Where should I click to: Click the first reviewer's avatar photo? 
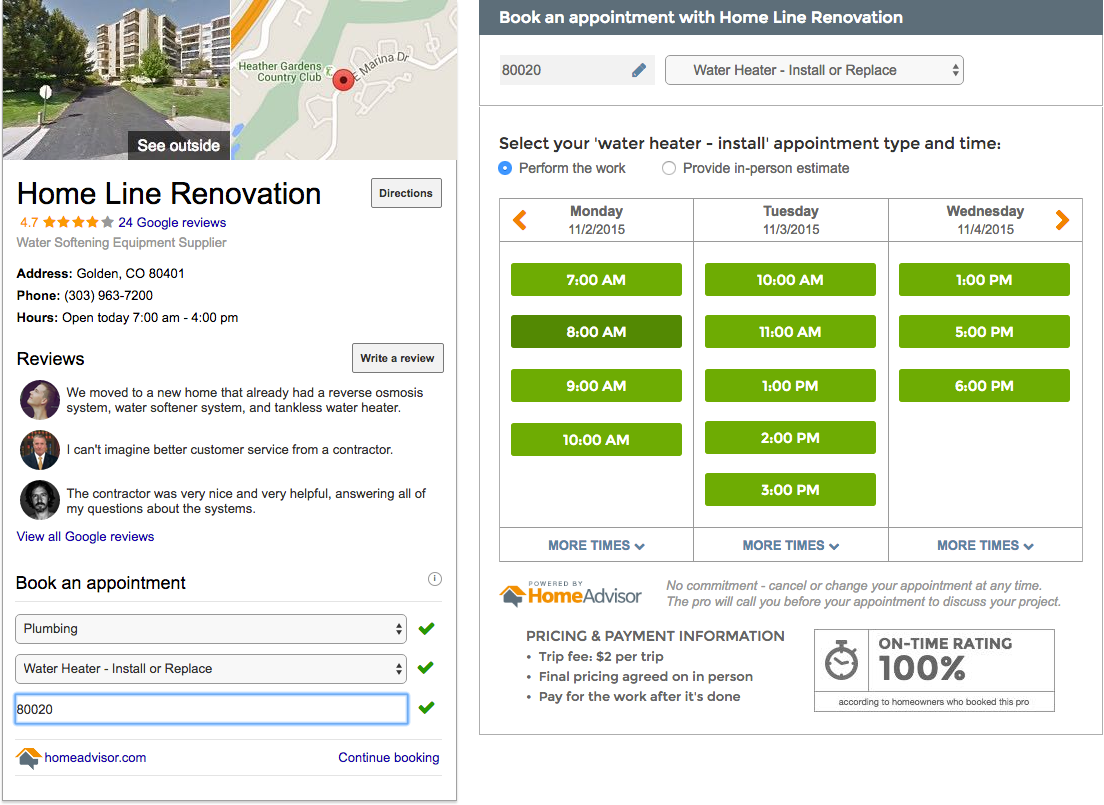pos(39,400)
